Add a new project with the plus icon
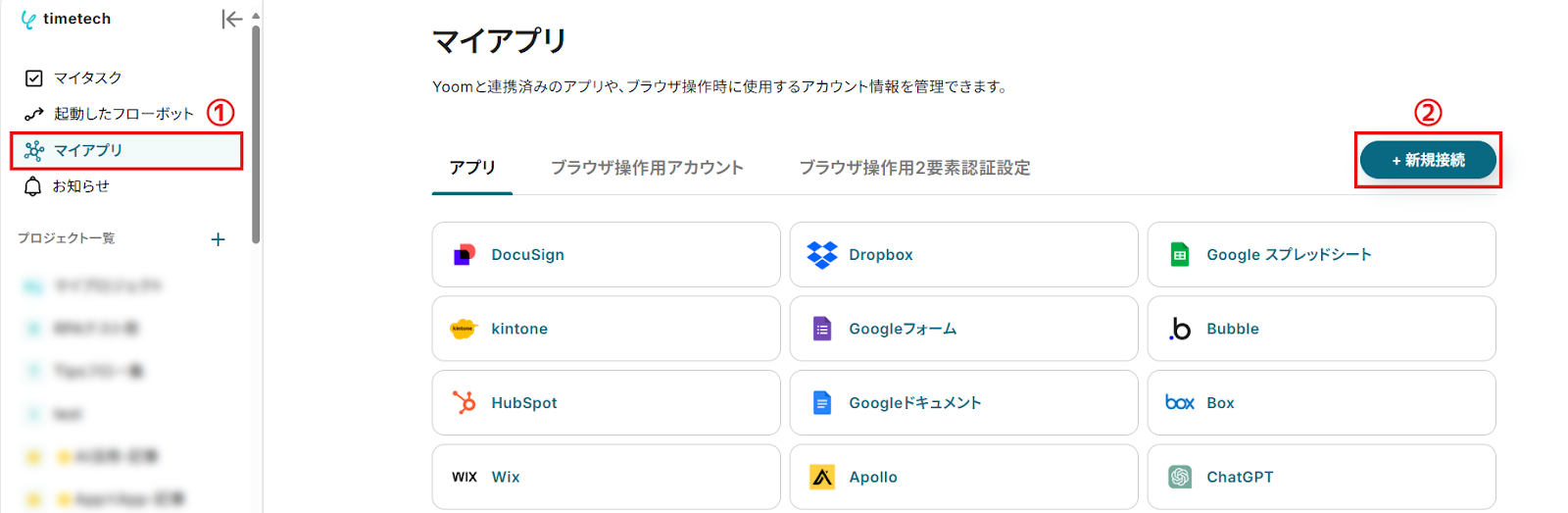The width and height of the screenshot is (1568, 513). pyautogui.click(x=218, y=239)
